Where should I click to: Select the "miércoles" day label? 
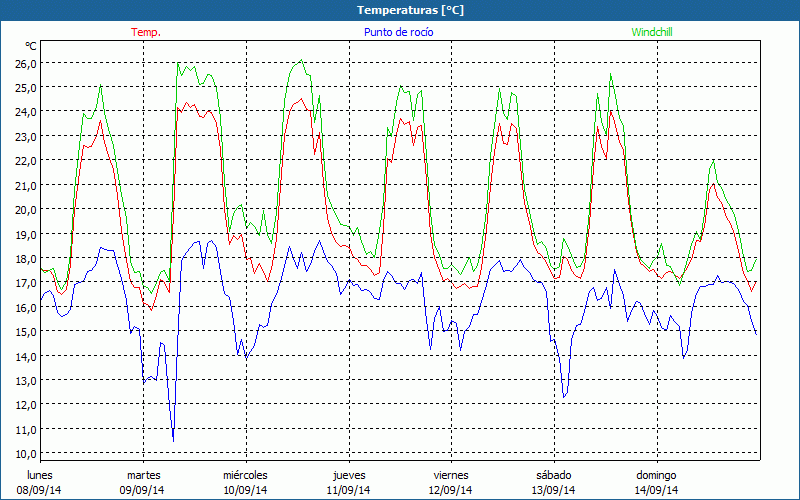245,474
